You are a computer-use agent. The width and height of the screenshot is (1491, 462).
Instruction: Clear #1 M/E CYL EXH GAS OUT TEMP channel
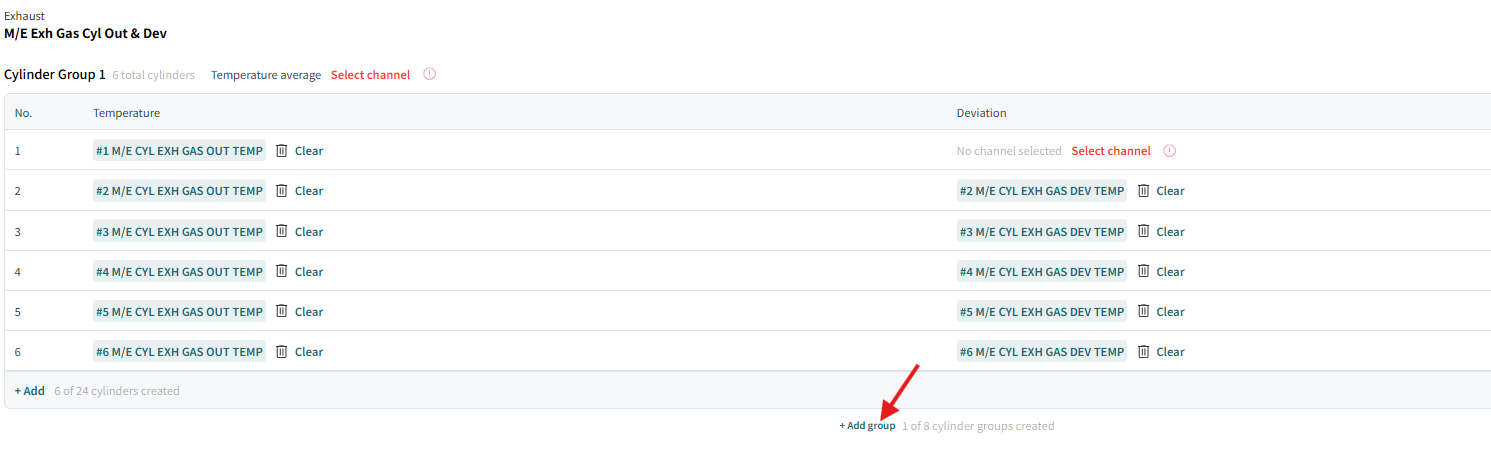click(309, 151)
